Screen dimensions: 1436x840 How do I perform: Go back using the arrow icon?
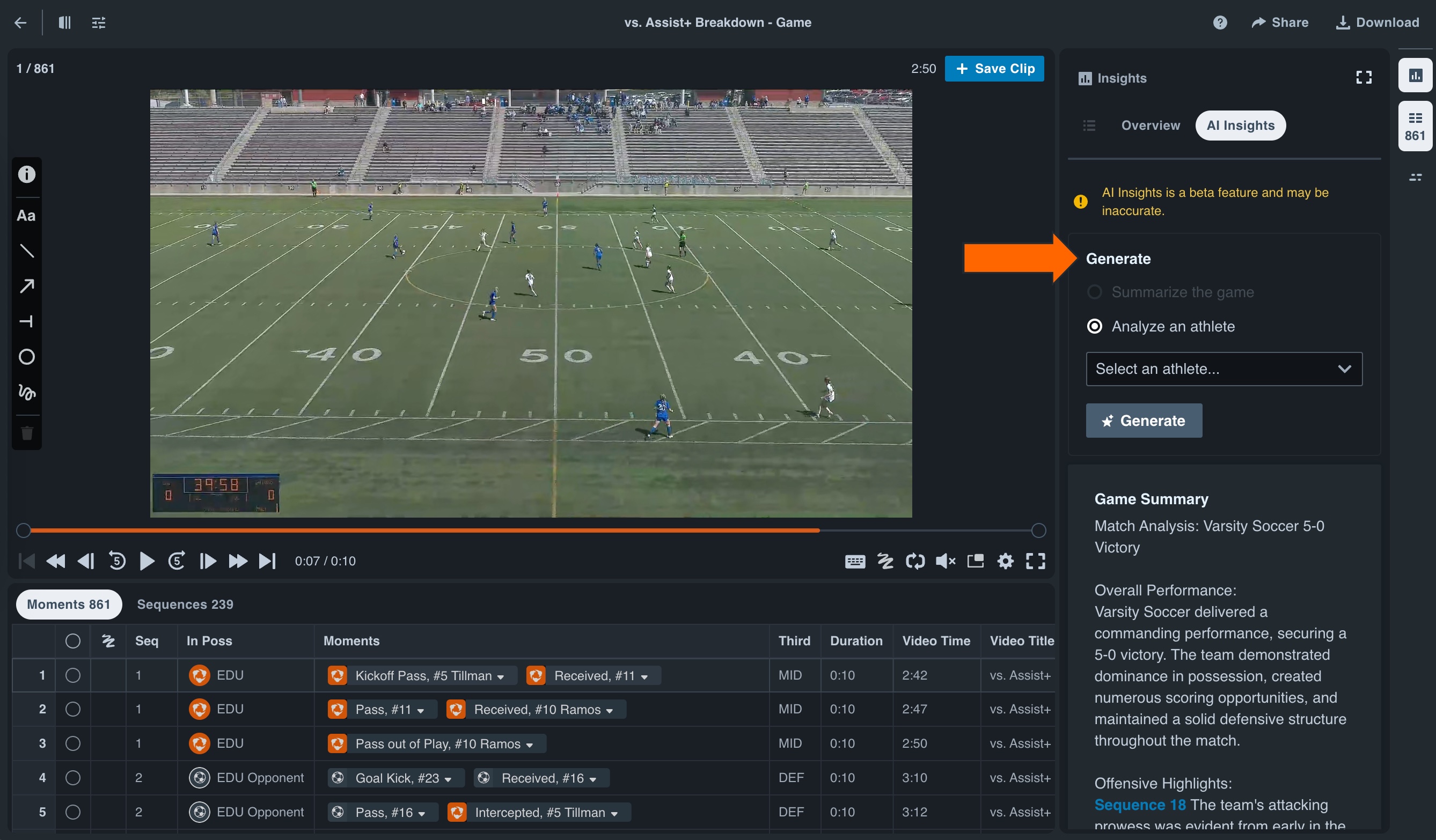20,23
